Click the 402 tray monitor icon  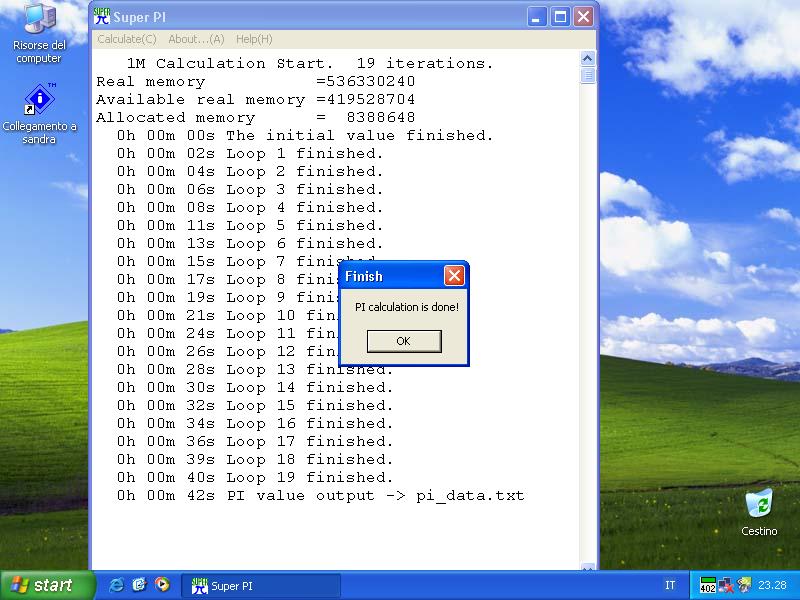pyautogui.click(x=708, y=585)
